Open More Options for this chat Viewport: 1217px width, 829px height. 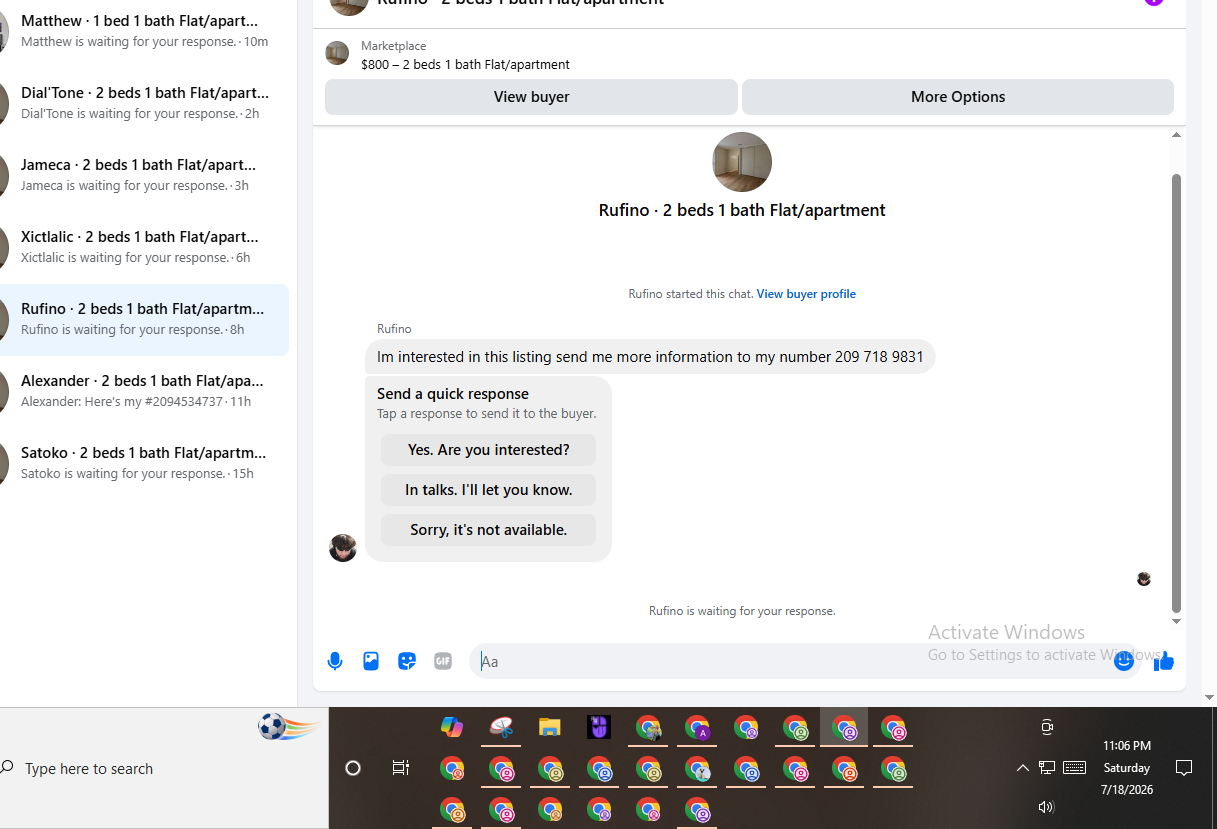point(958,97)
